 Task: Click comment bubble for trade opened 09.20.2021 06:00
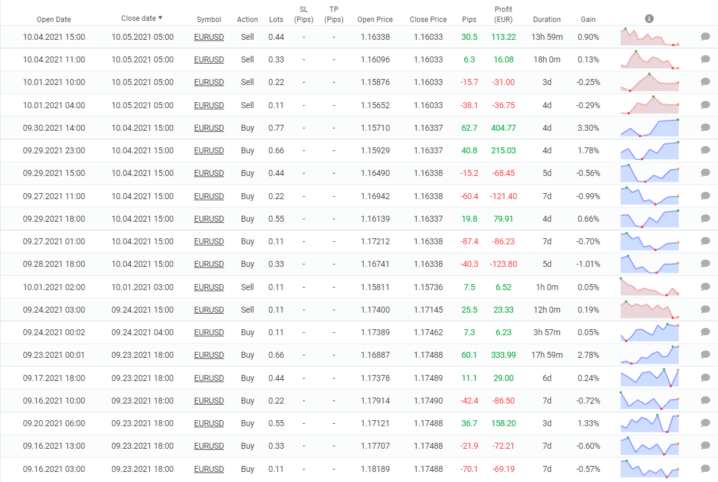[x=705, y=422]
